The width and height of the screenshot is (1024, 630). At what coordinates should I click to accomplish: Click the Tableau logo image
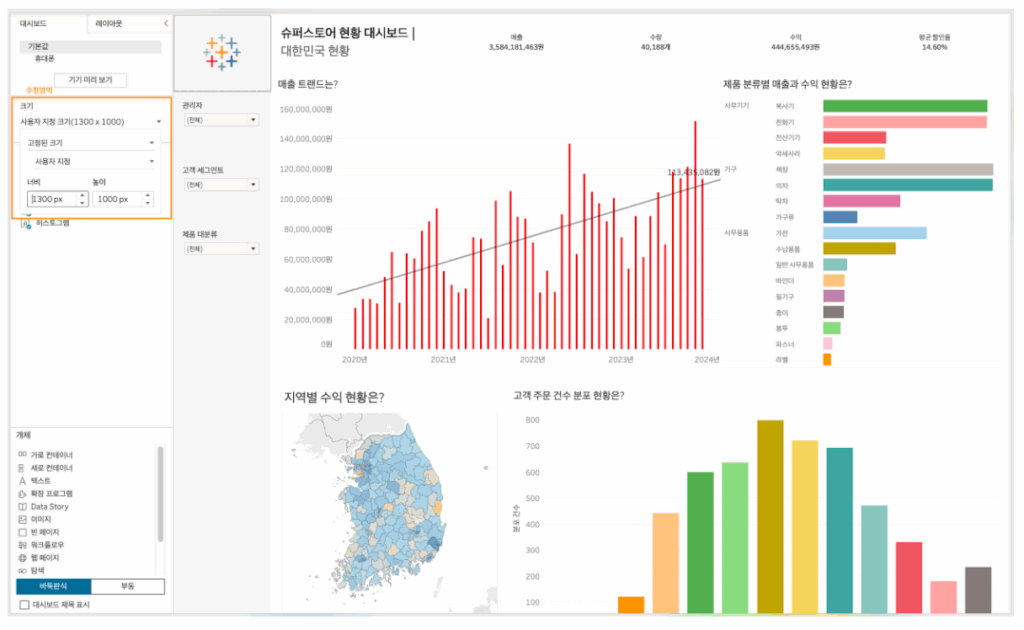pyautogui.click(x=221, y=52)
